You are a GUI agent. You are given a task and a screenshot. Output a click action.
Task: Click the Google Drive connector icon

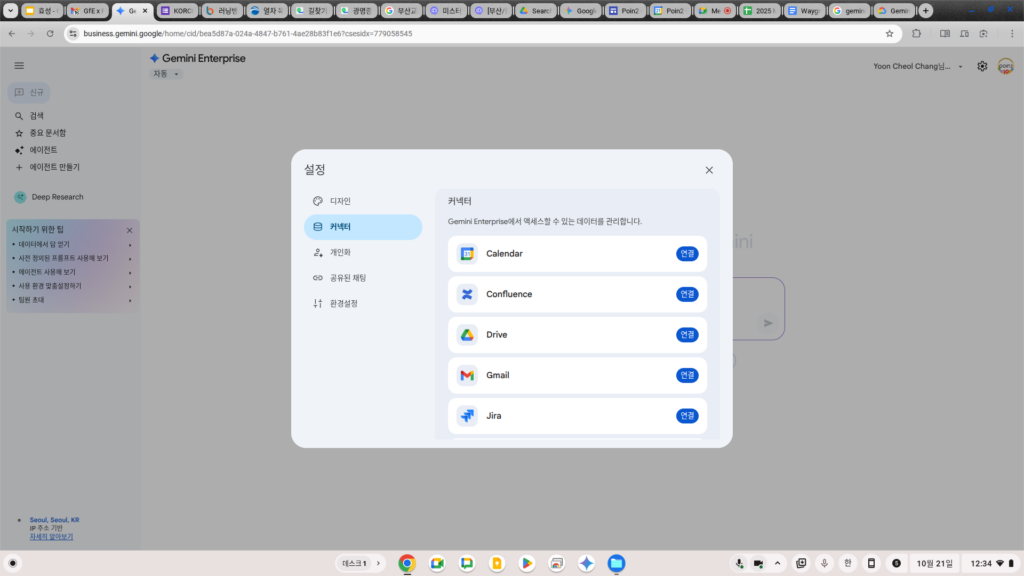[x=467, y=335]
